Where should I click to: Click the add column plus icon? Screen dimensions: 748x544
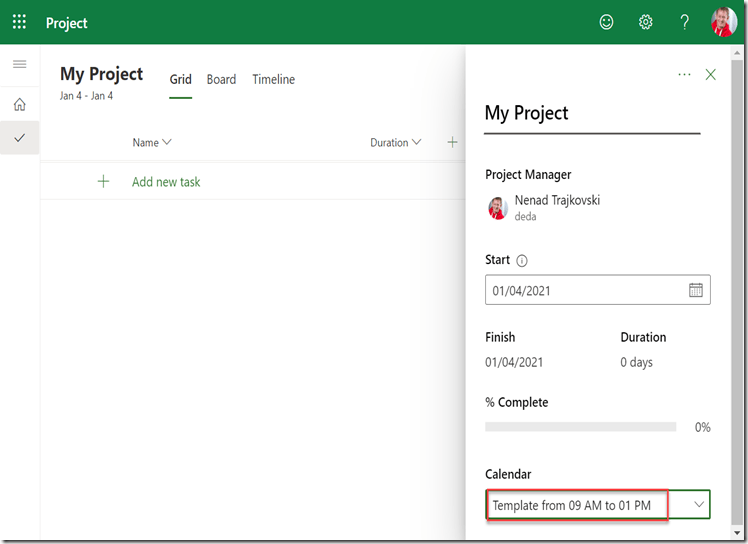[x=452, y=143]
